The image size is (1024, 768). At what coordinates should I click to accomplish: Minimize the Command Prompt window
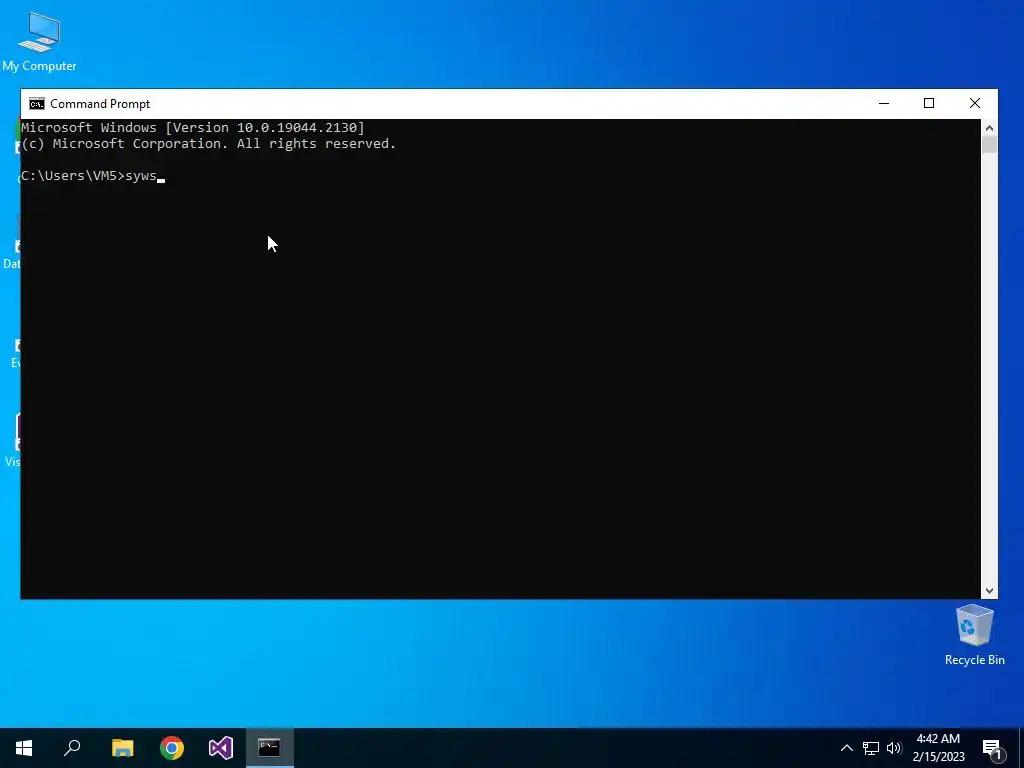coord(884,103)
